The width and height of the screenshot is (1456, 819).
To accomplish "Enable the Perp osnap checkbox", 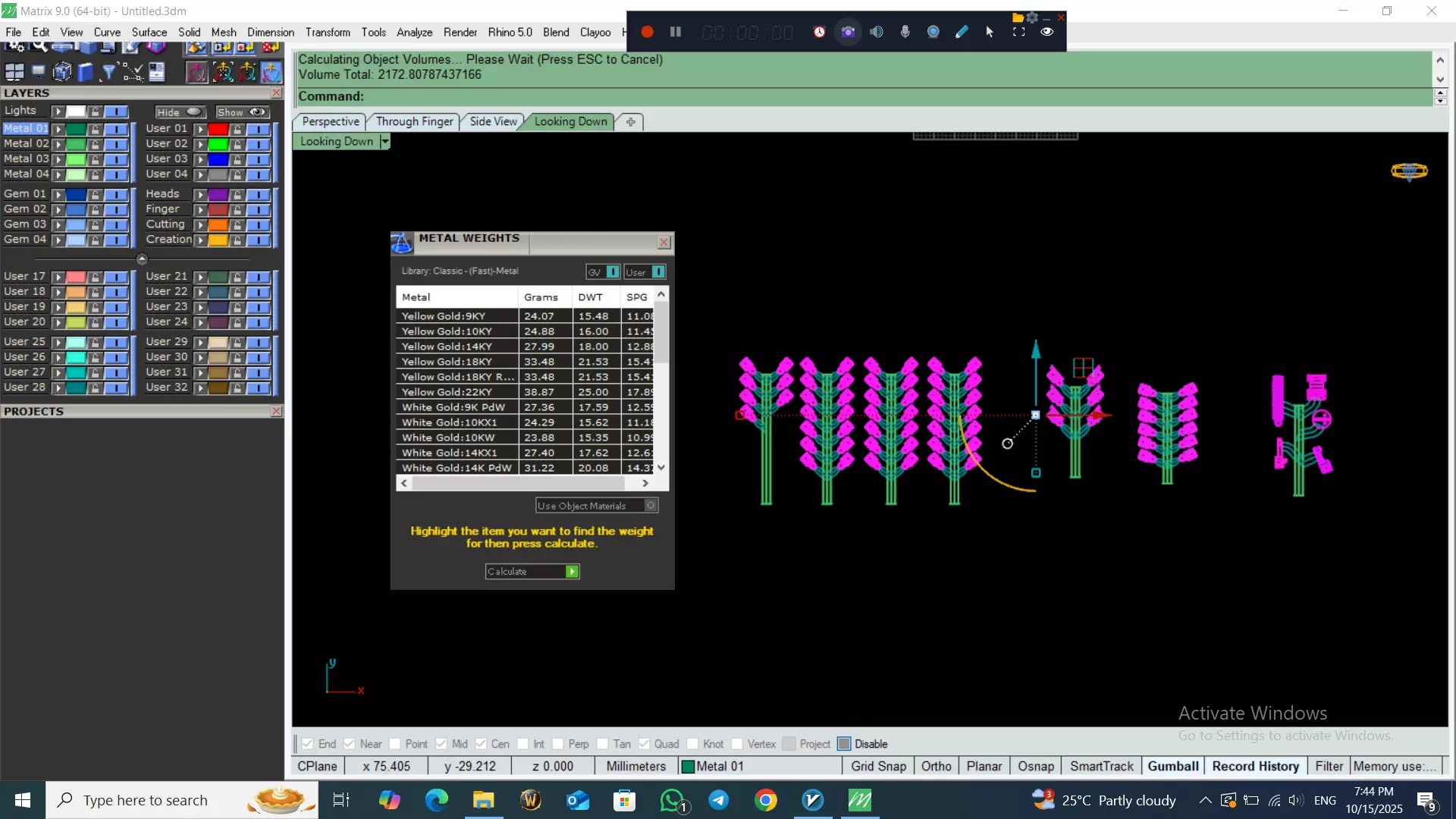I will pyautogui.click(x=558, y=744).
